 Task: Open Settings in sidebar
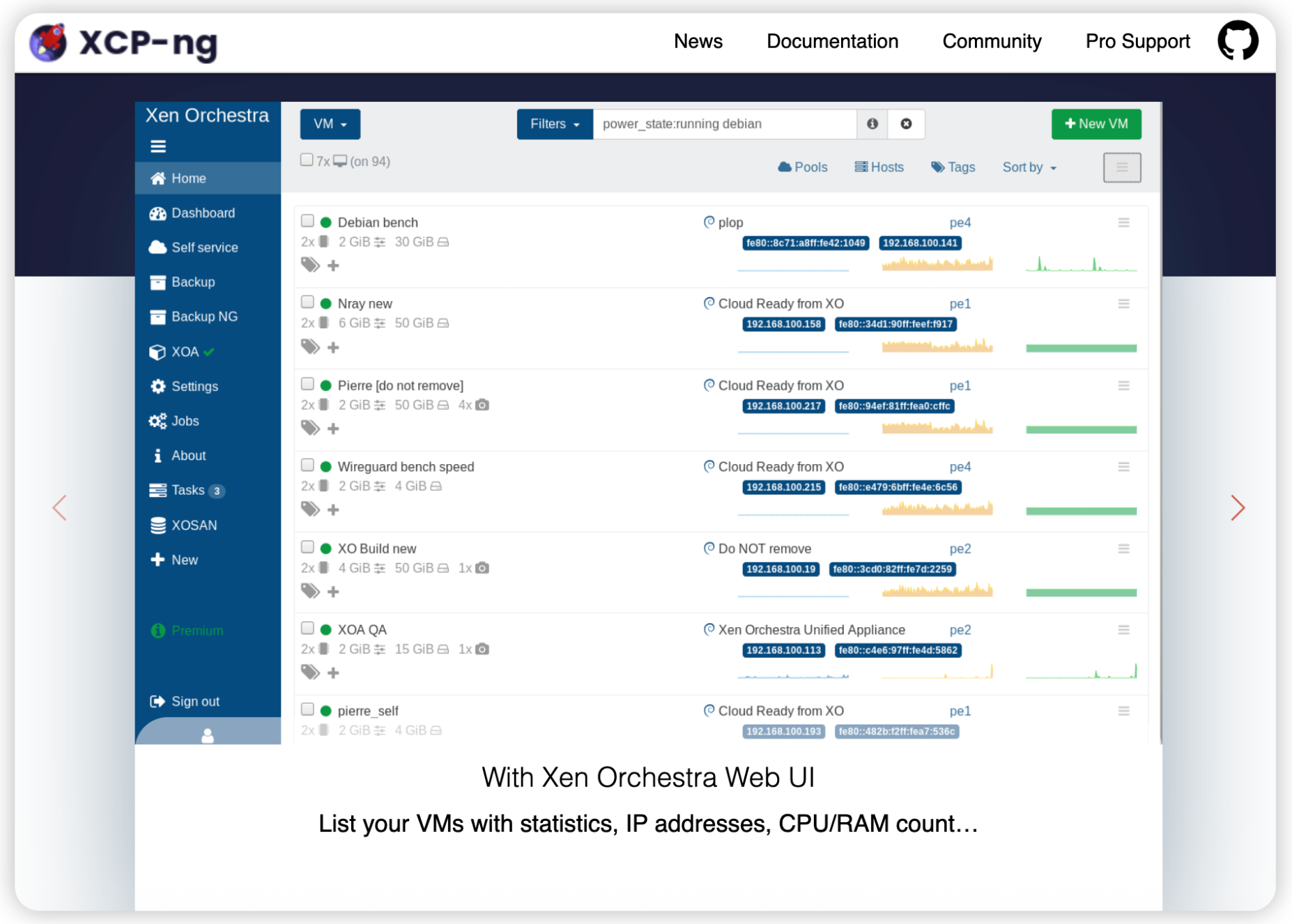coord(208,386)
